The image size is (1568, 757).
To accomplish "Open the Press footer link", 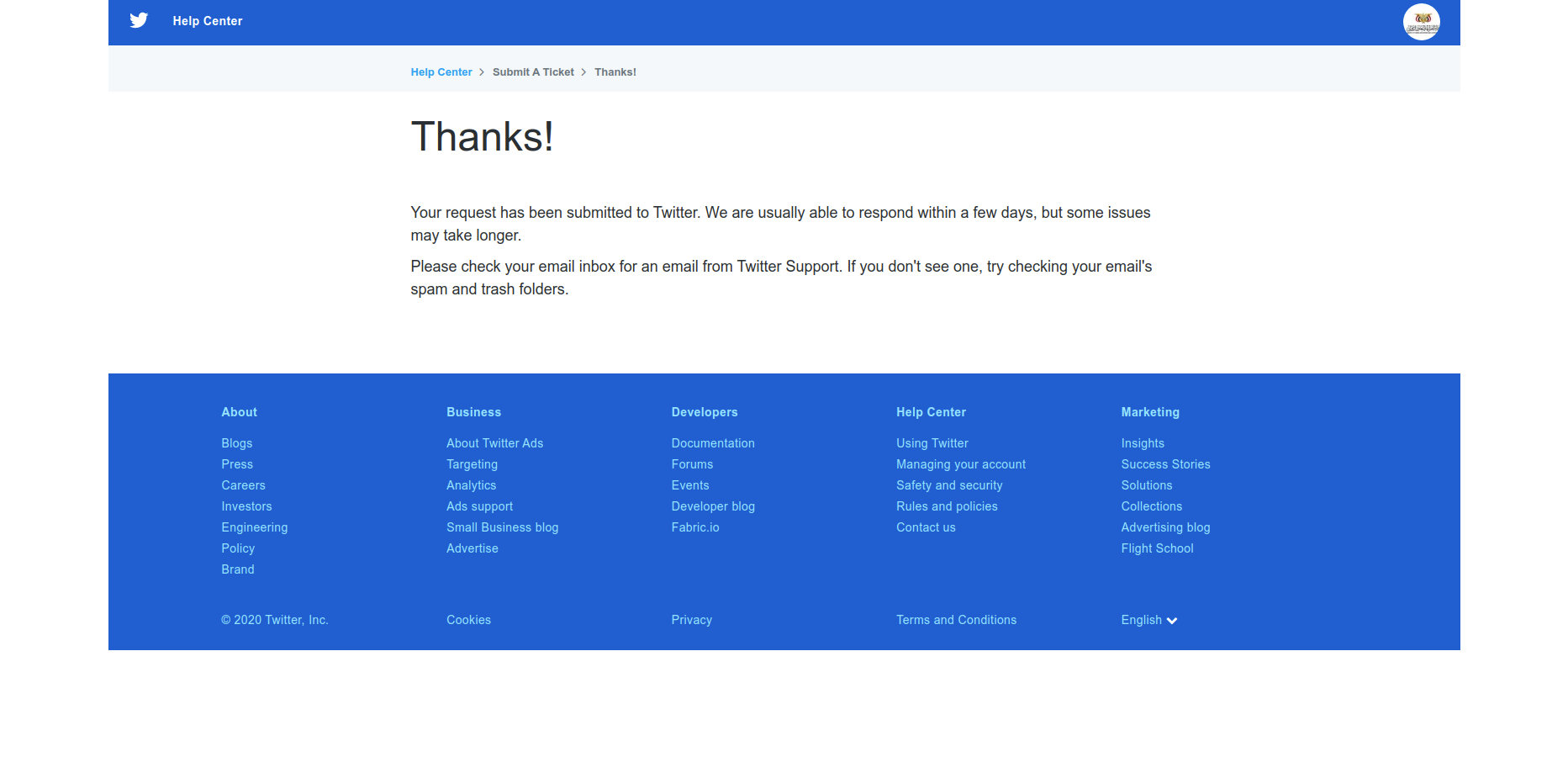I will click(237, 464).
